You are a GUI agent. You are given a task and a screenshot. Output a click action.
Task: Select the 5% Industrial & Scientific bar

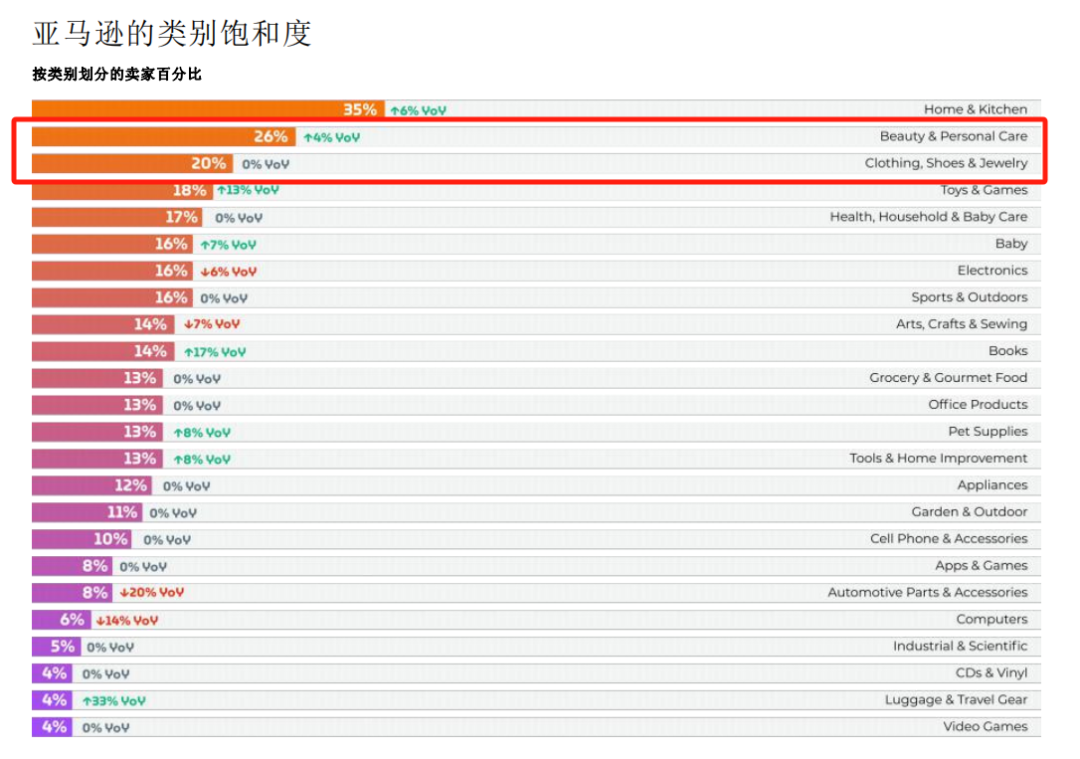click(x=56, y=647)
